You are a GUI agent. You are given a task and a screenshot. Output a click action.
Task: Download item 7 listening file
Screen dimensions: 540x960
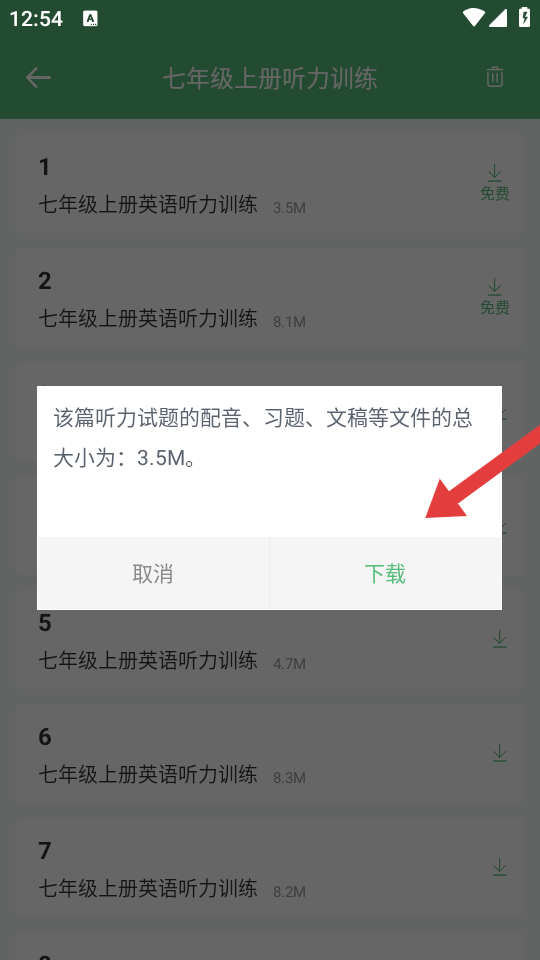tap(500, 866)
